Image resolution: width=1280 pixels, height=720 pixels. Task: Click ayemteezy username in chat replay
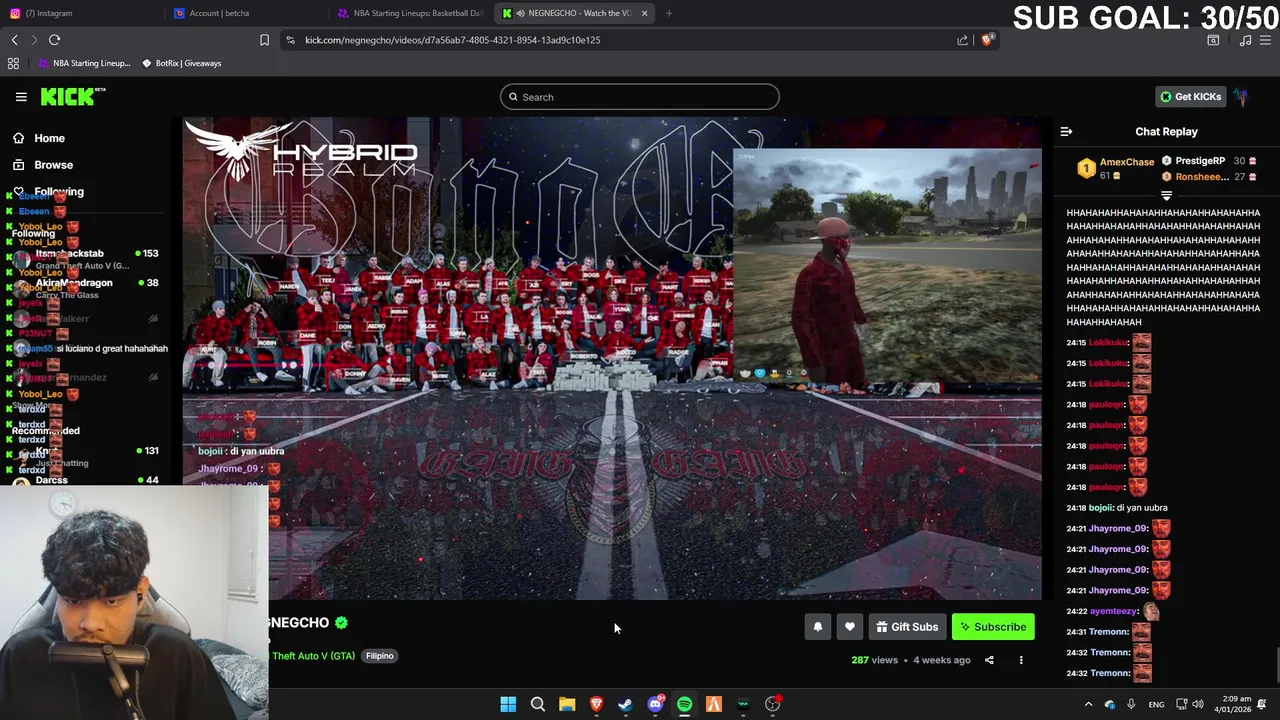[x=1113, y=611]
